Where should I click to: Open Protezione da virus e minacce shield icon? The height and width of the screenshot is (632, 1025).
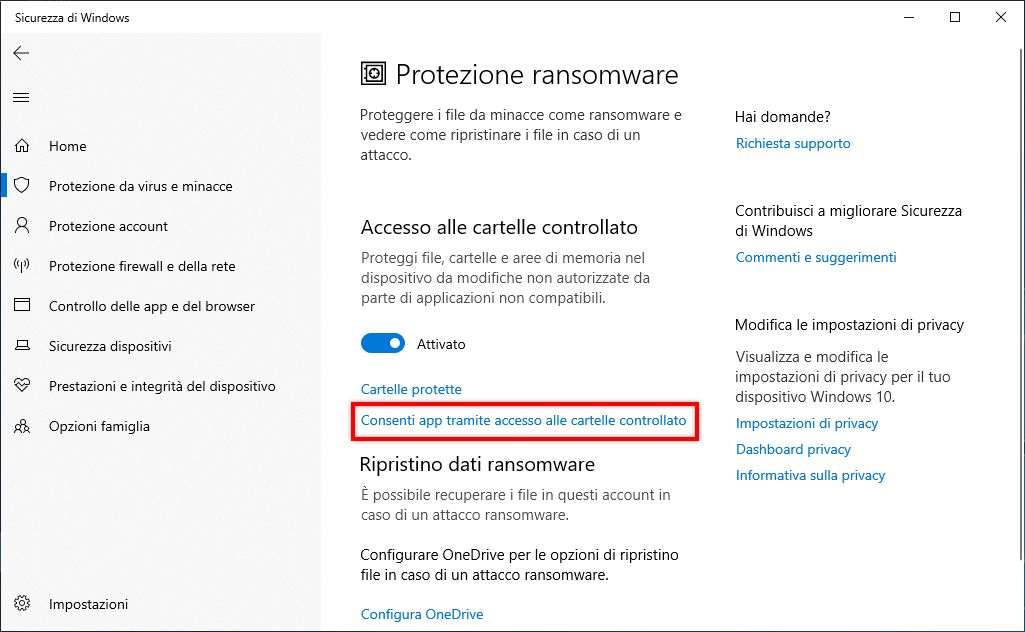(x=20, y=186)
